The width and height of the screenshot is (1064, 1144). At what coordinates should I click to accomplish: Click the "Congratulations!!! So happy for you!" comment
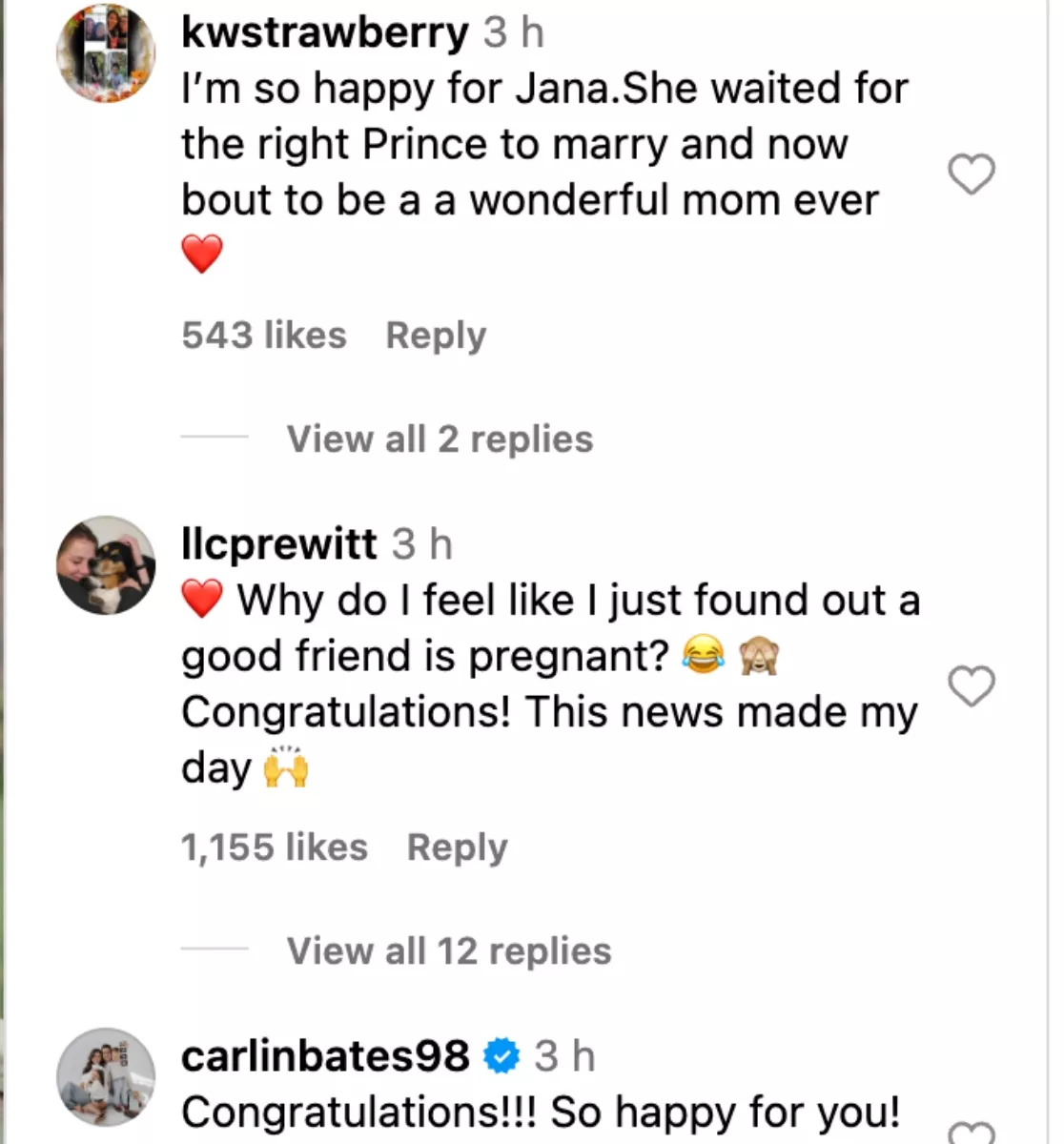click(x=541, y=1113)
